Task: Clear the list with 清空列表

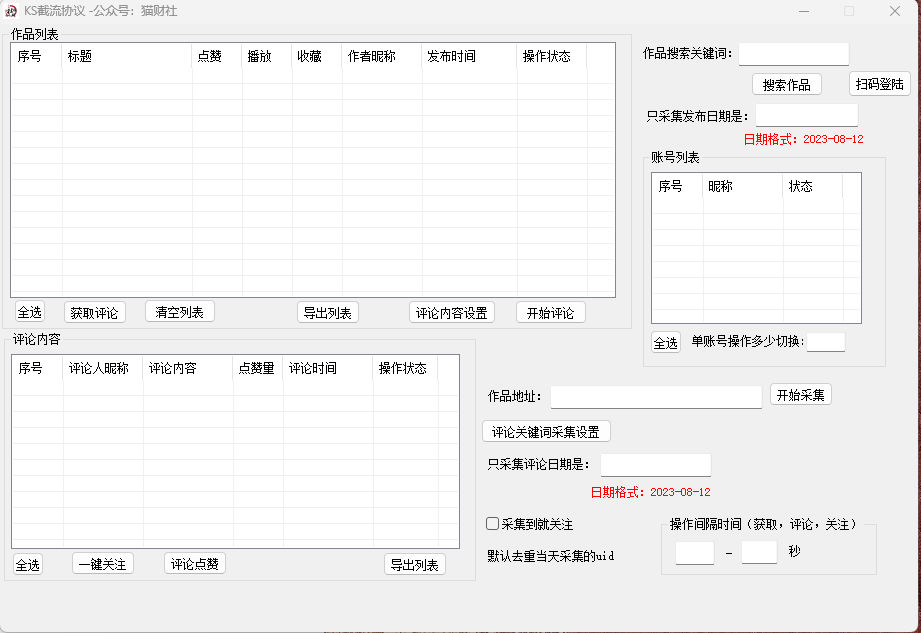Action: coord(180,312)
